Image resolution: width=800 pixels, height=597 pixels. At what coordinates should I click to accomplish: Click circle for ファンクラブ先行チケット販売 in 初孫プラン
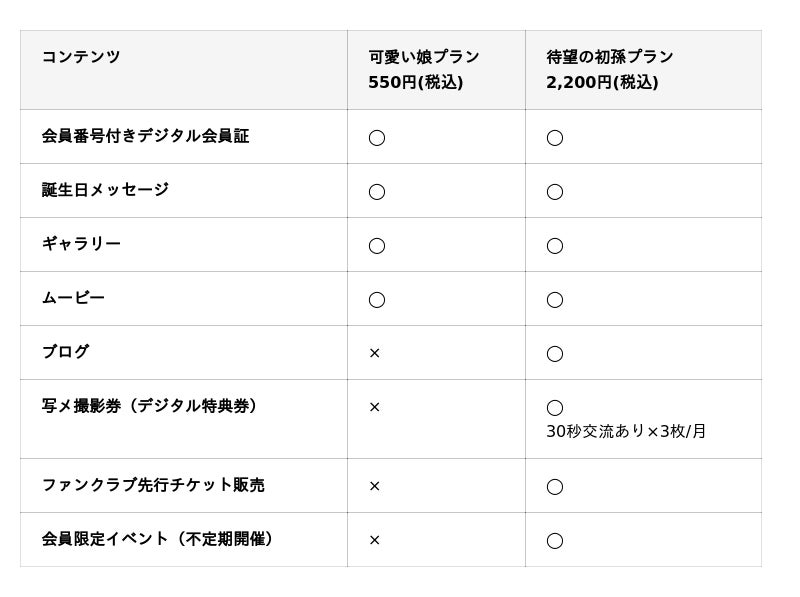555,487
